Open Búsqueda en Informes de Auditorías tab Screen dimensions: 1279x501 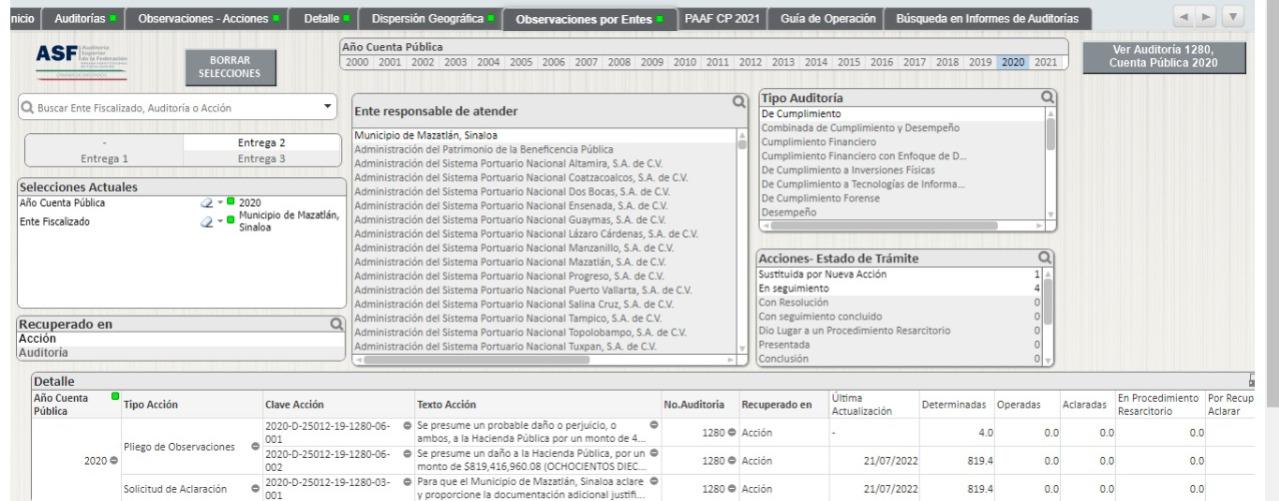tap(986, 19)
